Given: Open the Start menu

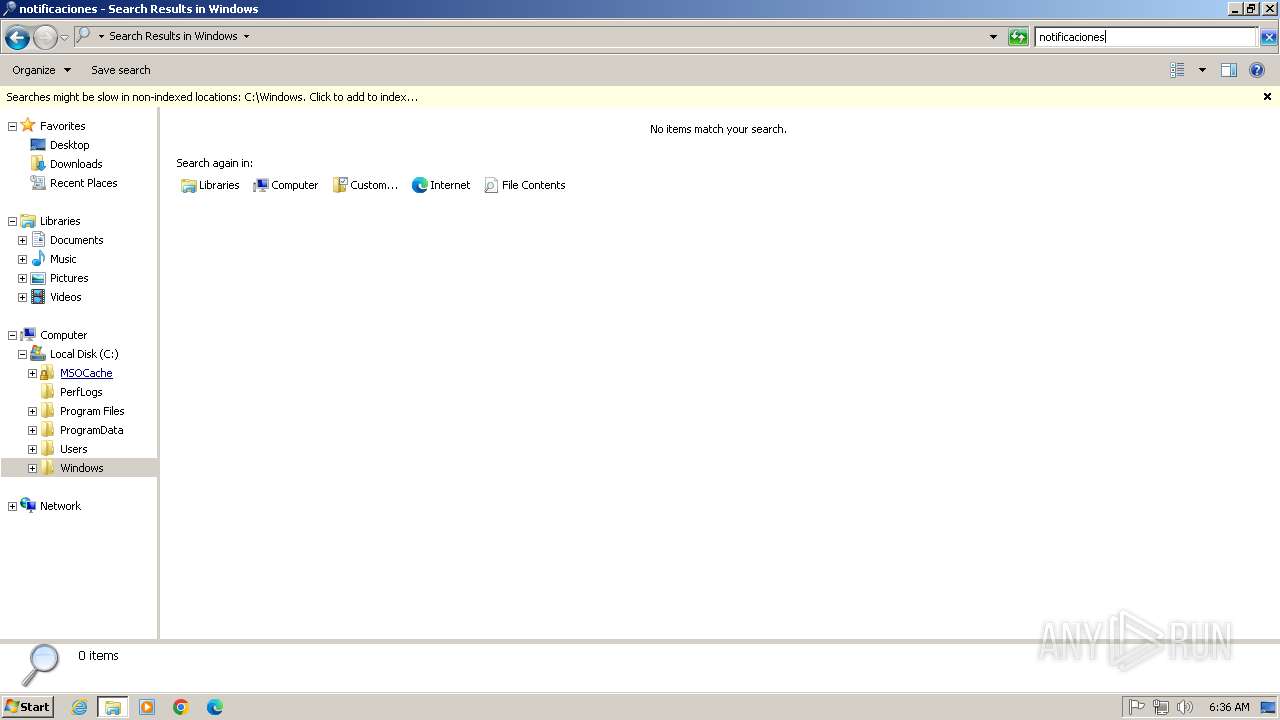Looking at the screenshot, I should coord(27,706).
